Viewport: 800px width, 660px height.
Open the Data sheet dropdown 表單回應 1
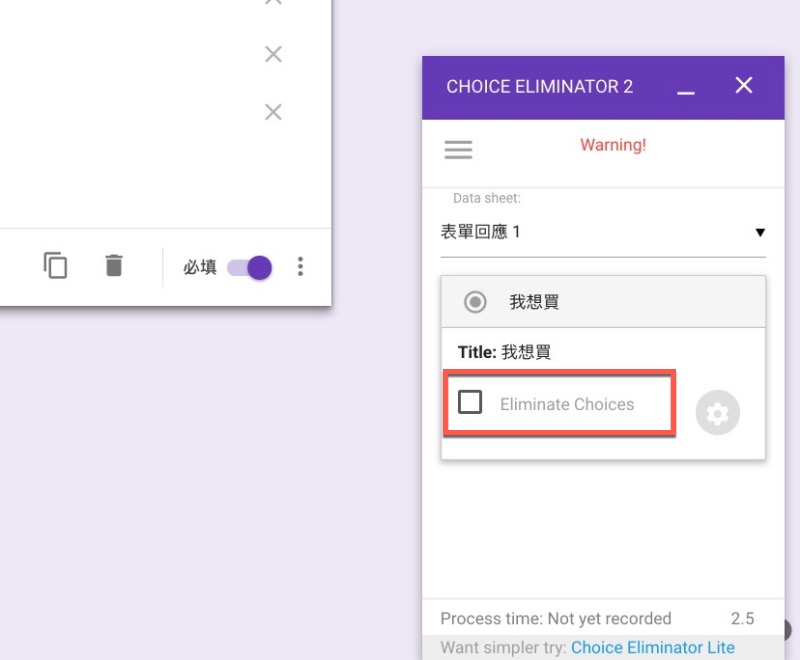[x=603, y=232]
